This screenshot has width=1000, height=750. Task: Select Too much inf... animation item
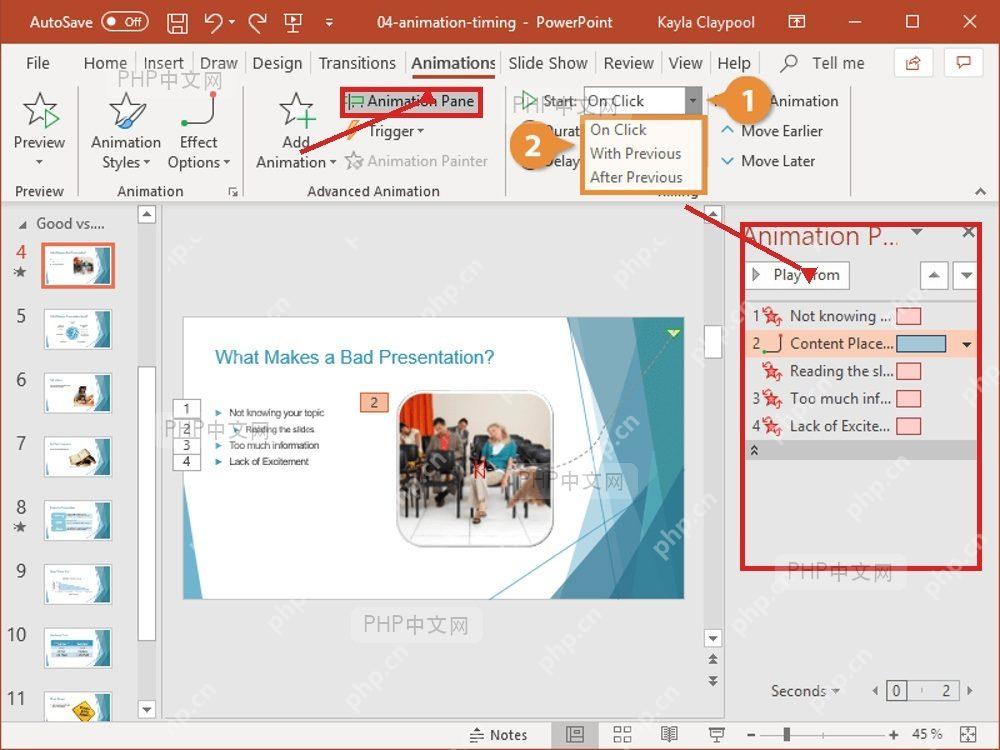click(x=861, y=399)
